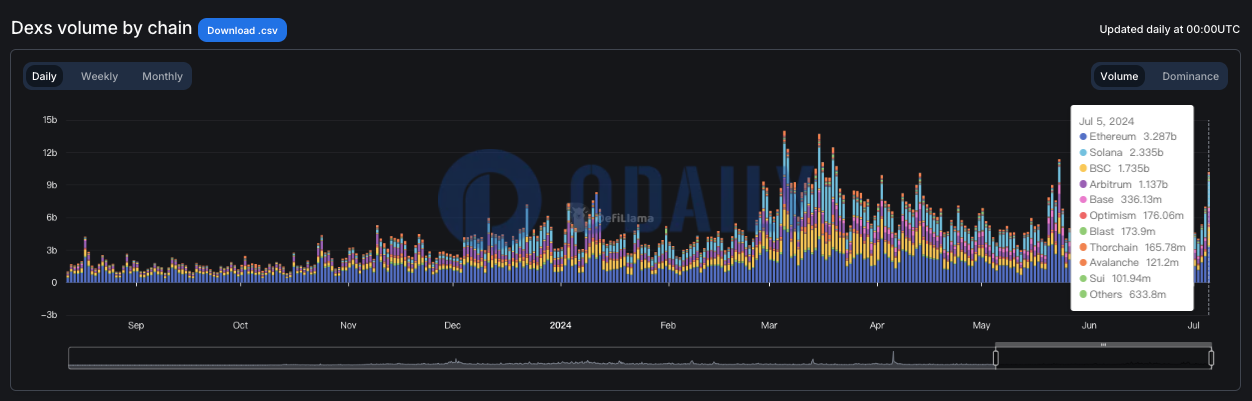Click "Others 633.8m" tooltip row
The width and height of the screenshot is (1252, 401).
(x=1123, y=294)
